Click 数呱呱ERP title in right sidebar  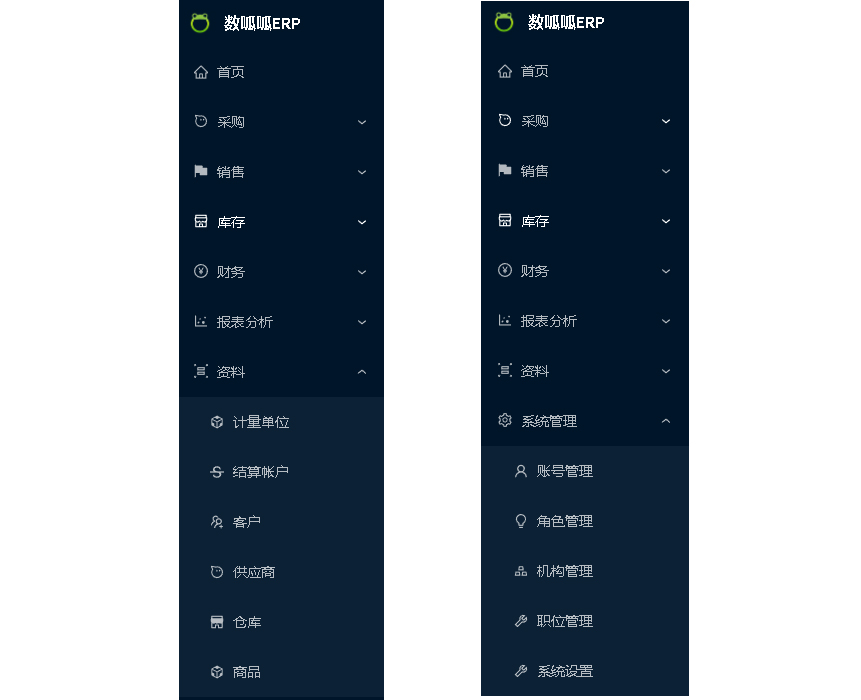pos(566,23)
